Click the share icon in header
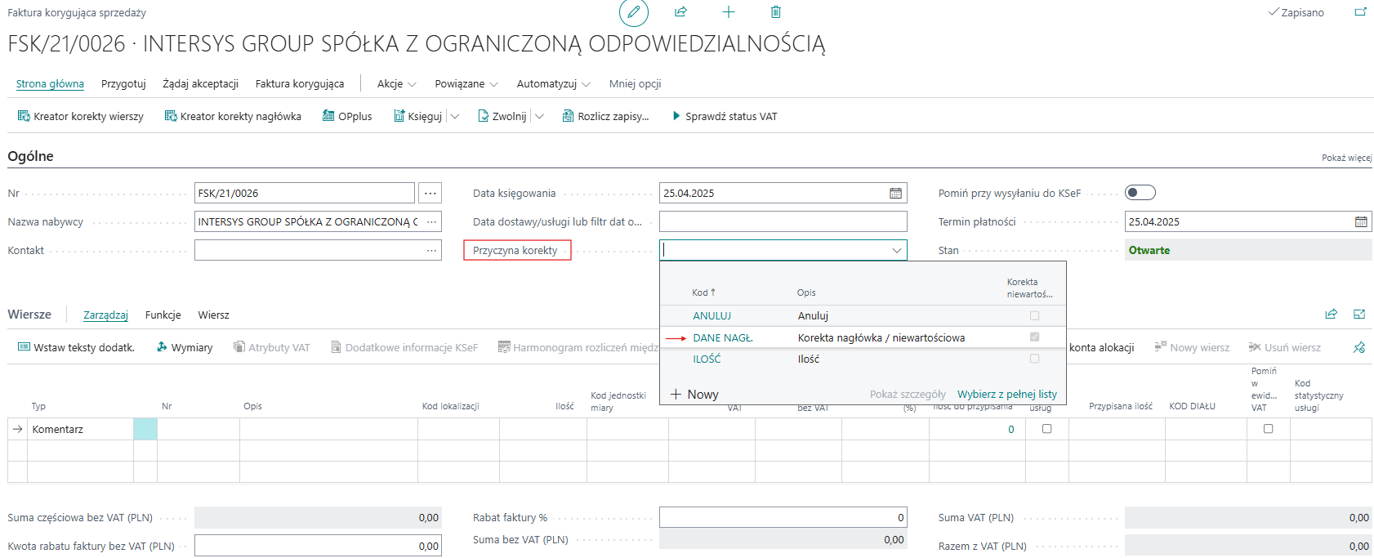Screen dimensions: 1374x558 (681, 13)
